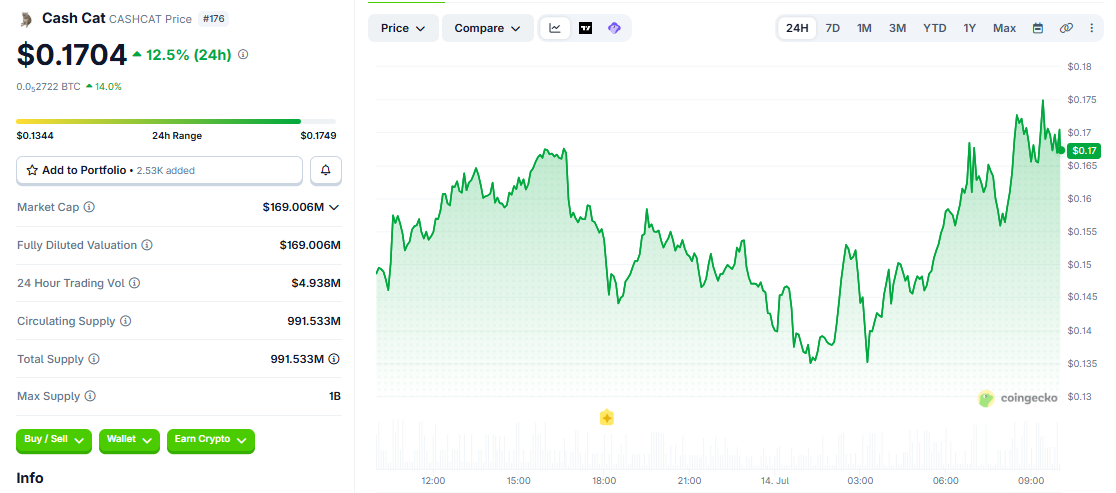This screenshot has width=1116, height=493.
Task: Click the 0.0₅2722 BTC price text
Action: pos(48,86)
